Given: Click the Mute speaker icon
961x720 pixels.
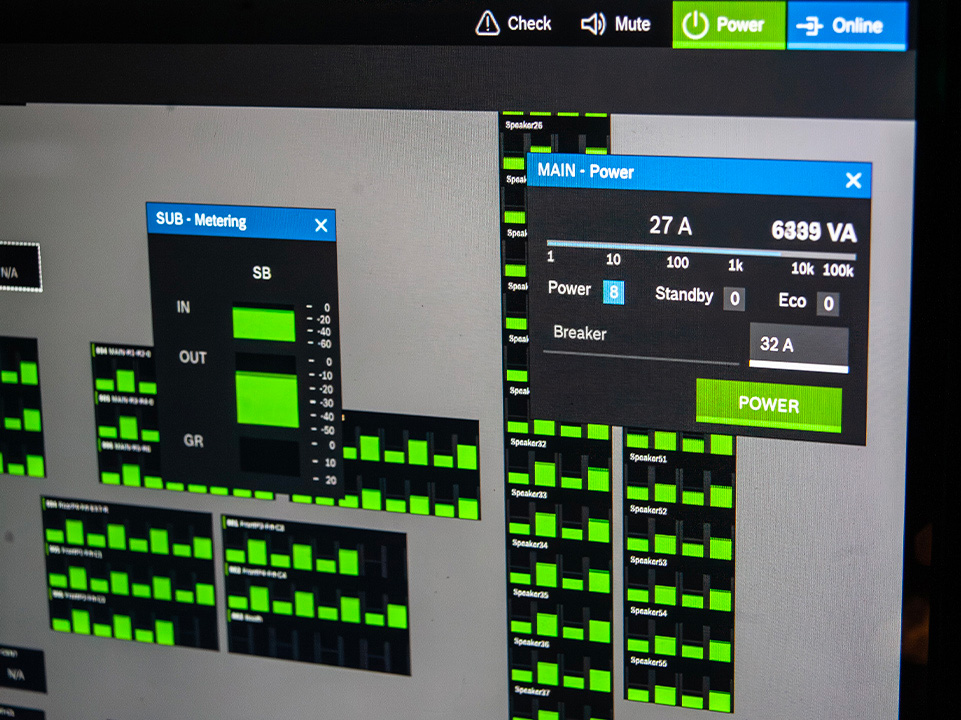Looking at the screenshot, I should point(593,24).
